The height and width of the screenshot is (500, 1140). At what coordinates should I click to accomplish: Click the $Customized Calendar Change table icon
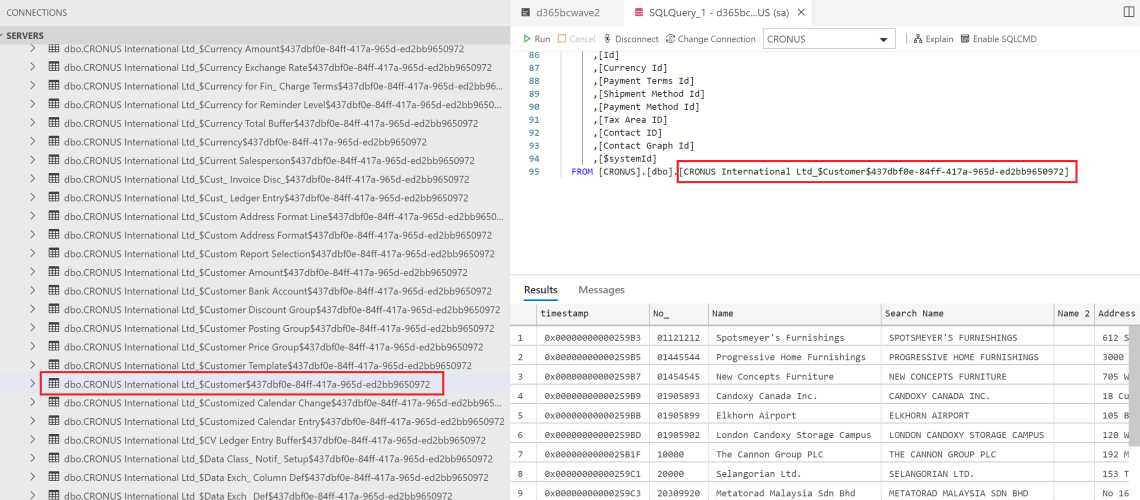53,402
